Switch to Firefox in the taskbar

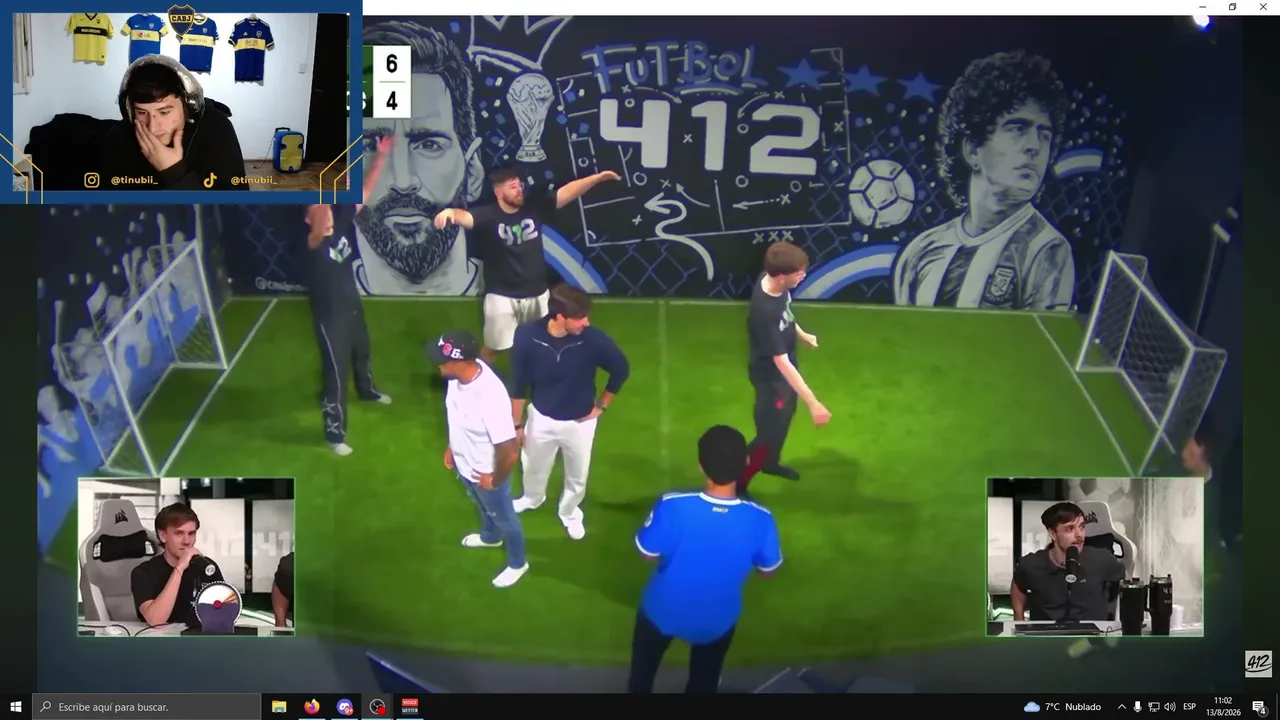(x=312, y=707)
